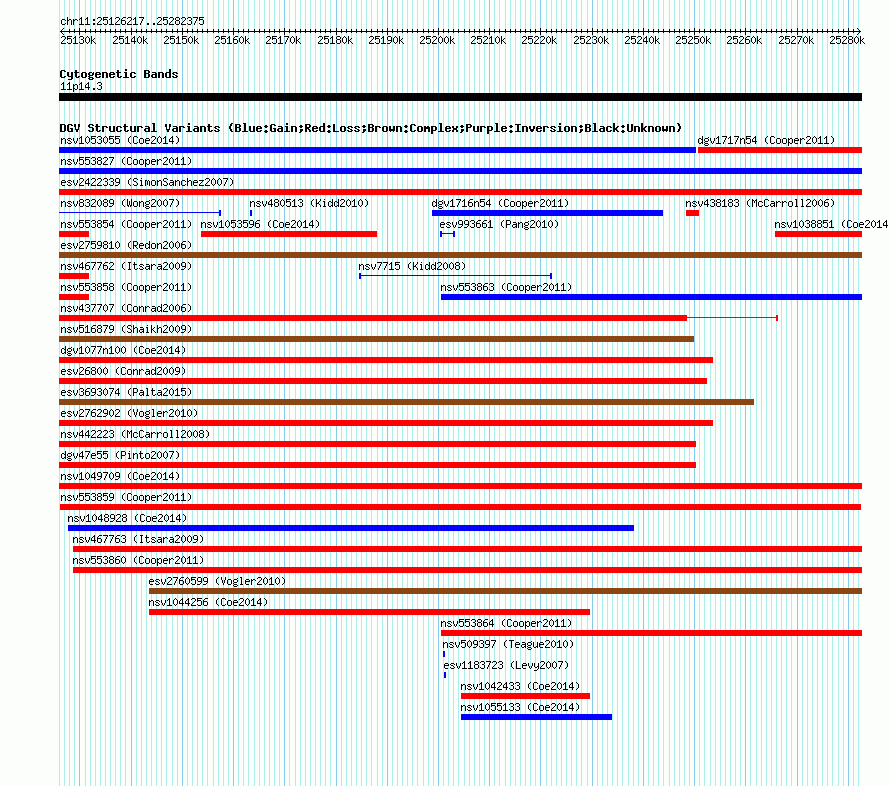Click the black 11p14.3 cytogenetic band bar

(x=460, y=97)
